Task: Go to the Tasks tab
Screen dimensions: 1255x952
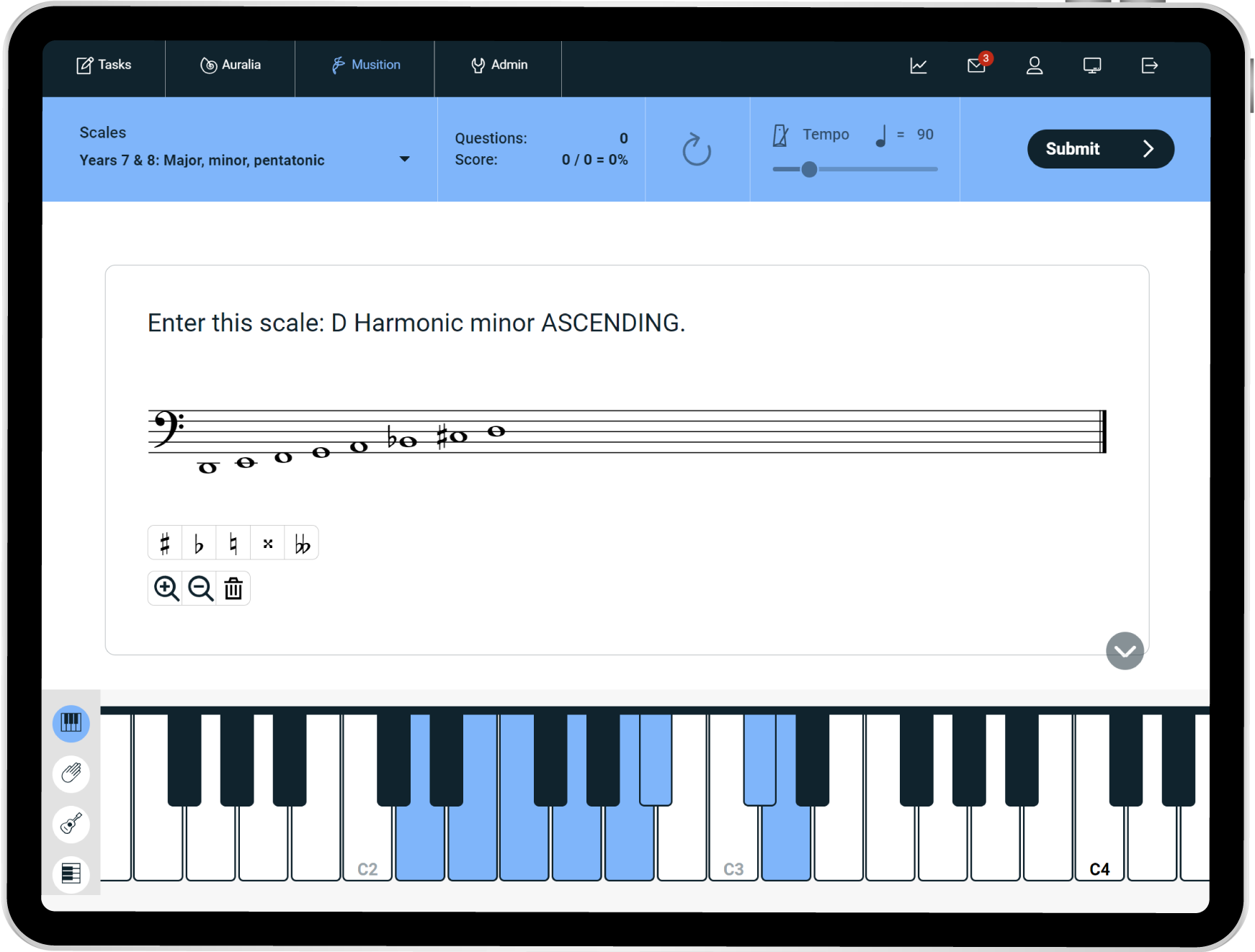Action: (x=104, y=65)
